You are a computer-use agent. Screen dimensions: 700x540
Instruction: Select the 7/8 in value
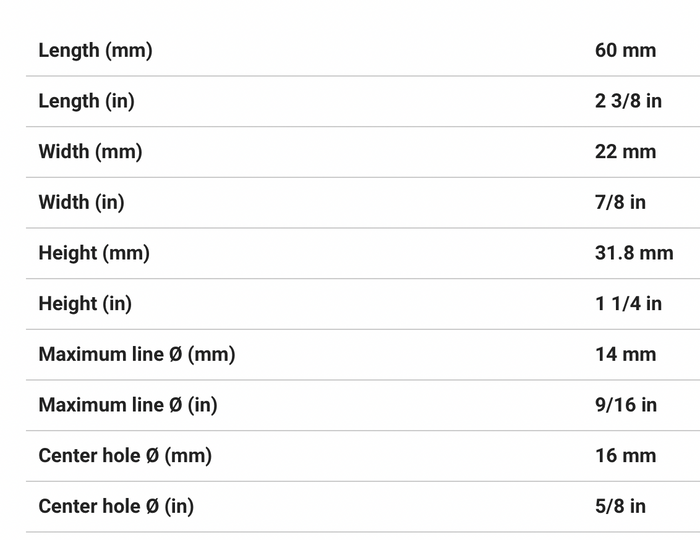click(620, 203)
